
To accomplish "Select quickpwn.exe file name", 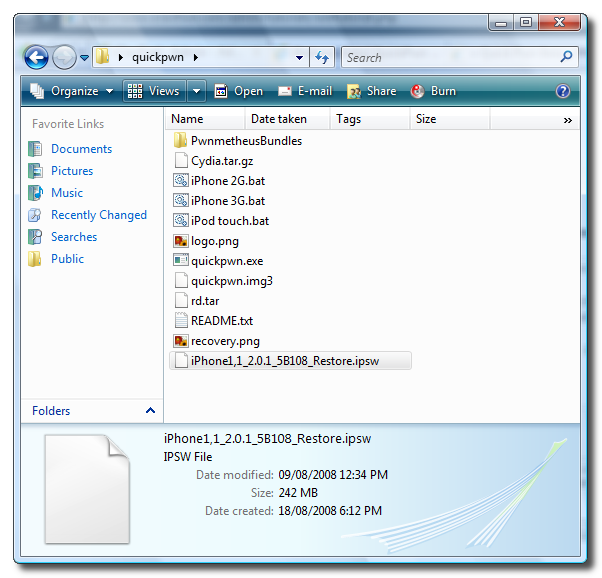I will [227, 261].
